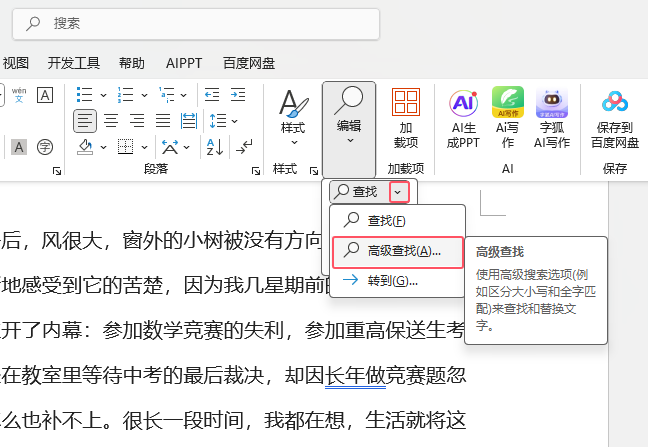Launch AI生成PPT tool
Viewport: 648px width, 447px height.
[463, 119]
